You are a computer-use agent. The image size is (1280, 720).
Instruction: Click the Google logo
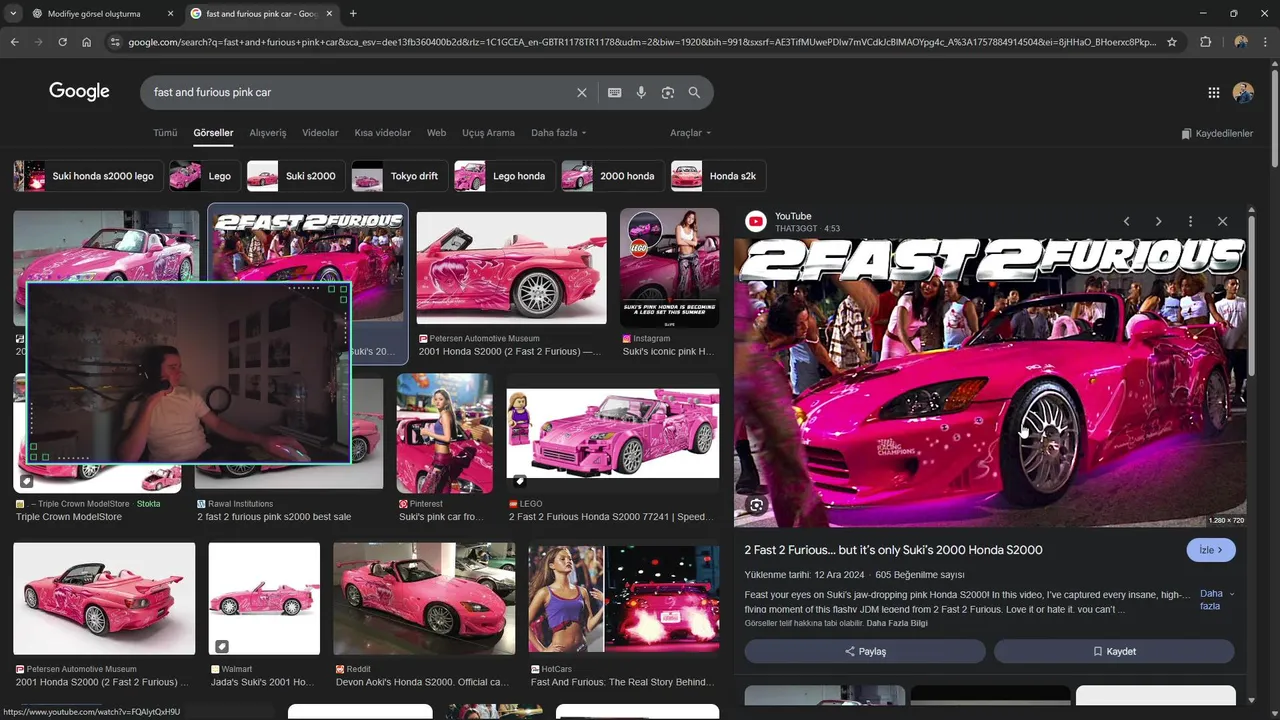click(79, 91)
